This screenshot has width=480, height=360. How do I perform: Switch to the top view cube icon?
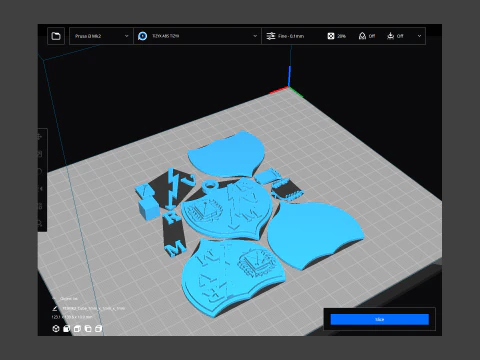point(77,329)
